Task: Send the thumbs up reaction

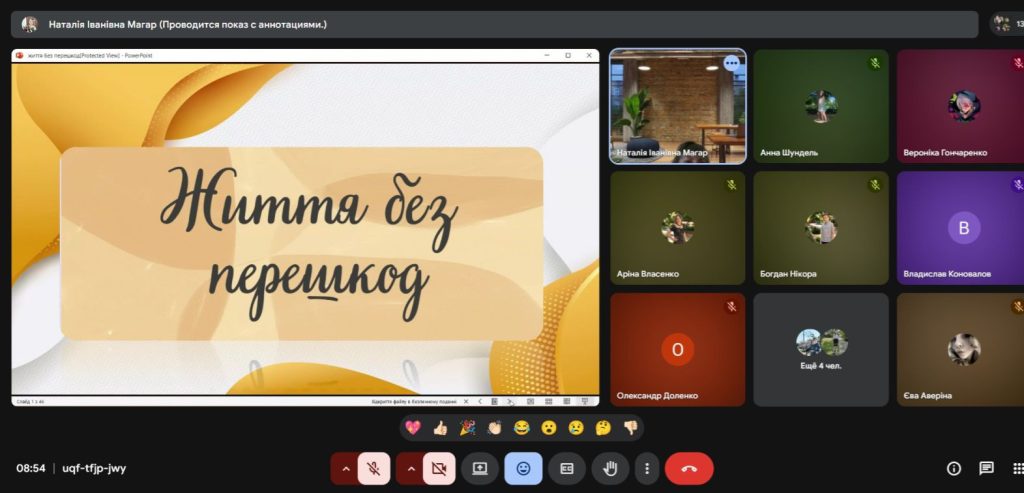Action: [440, 427]
